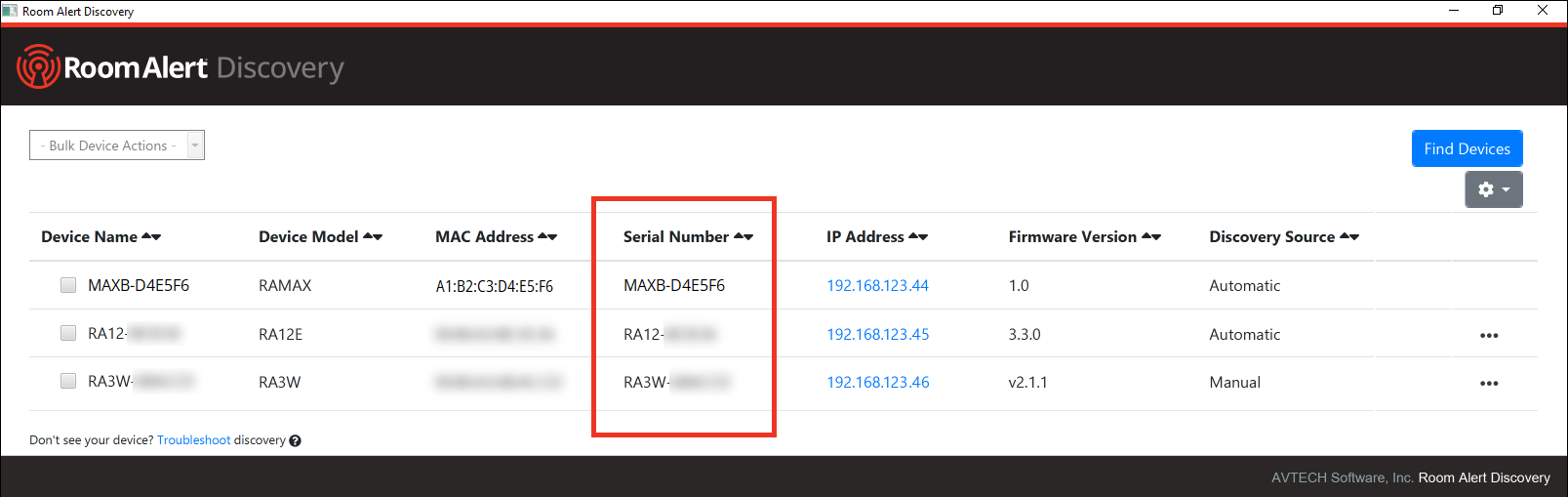Open more options for the RA3W device
The height and width of the screenshot is (497, 1568).
[1488, 383]
